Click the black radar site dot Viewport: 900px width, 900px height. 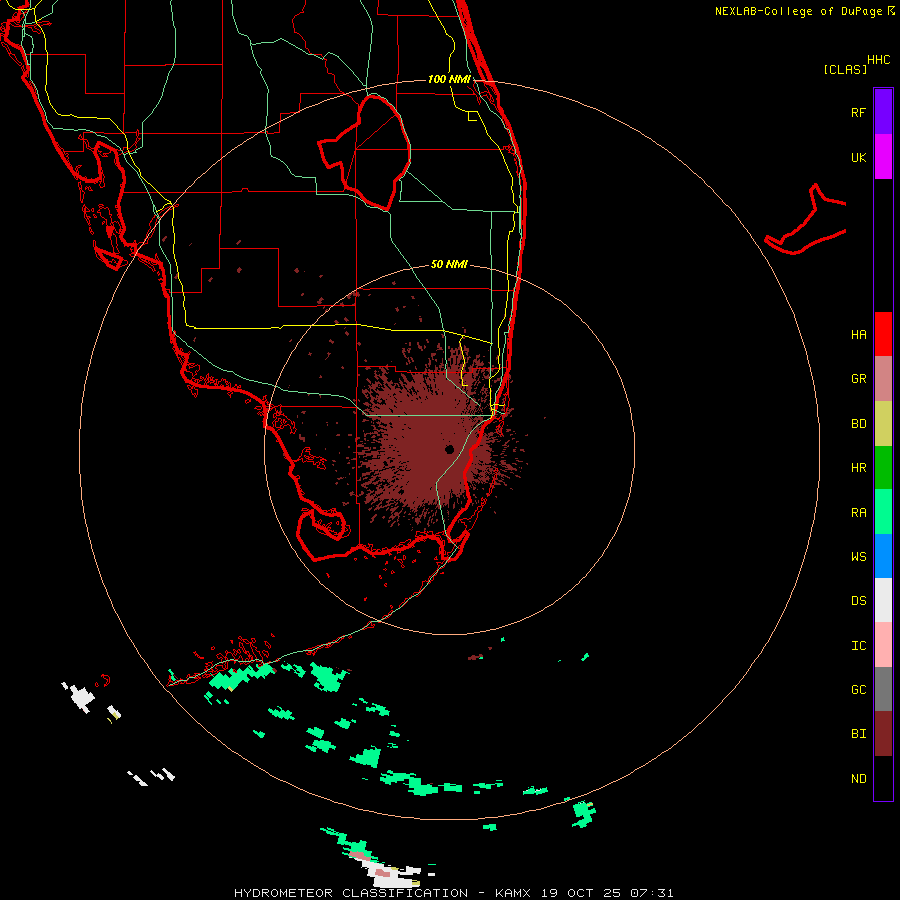pyautogui.click(x=449, y=449)
